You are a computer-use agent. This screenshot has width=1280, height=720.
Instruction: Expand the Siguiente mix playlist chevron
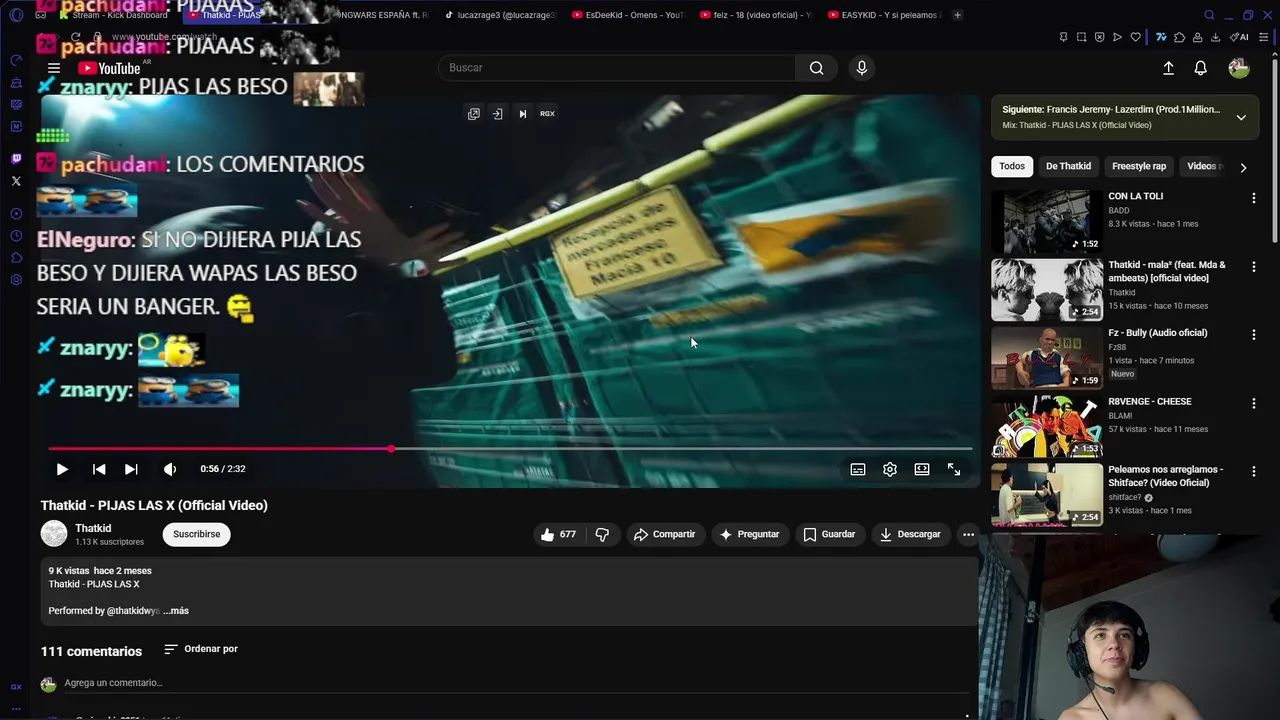pyautogui.click(x=1241, y=118)
